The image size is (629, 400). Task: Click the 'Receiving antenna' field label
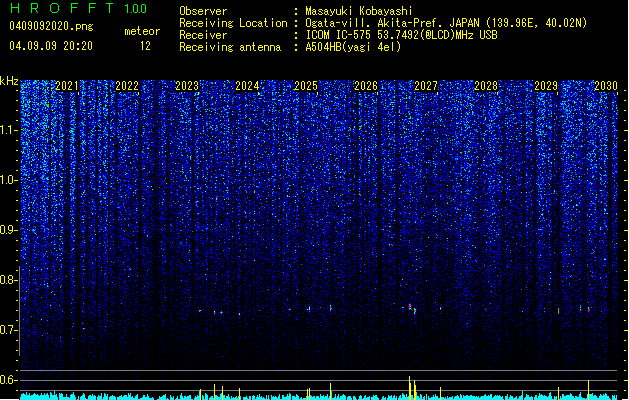(230, 47)
